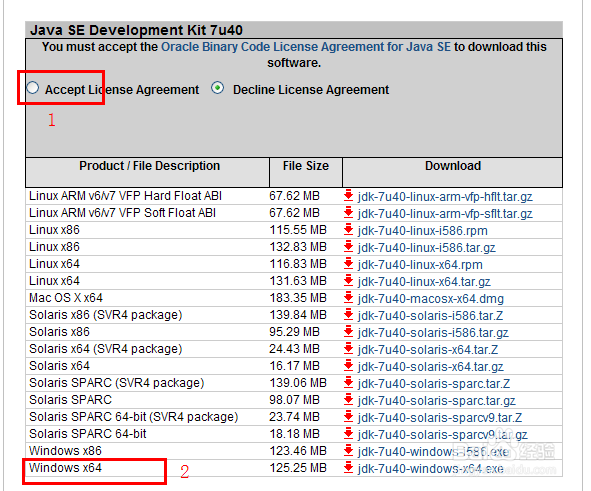Download jdk-7u40-windows-x64.exe file link

430,468
